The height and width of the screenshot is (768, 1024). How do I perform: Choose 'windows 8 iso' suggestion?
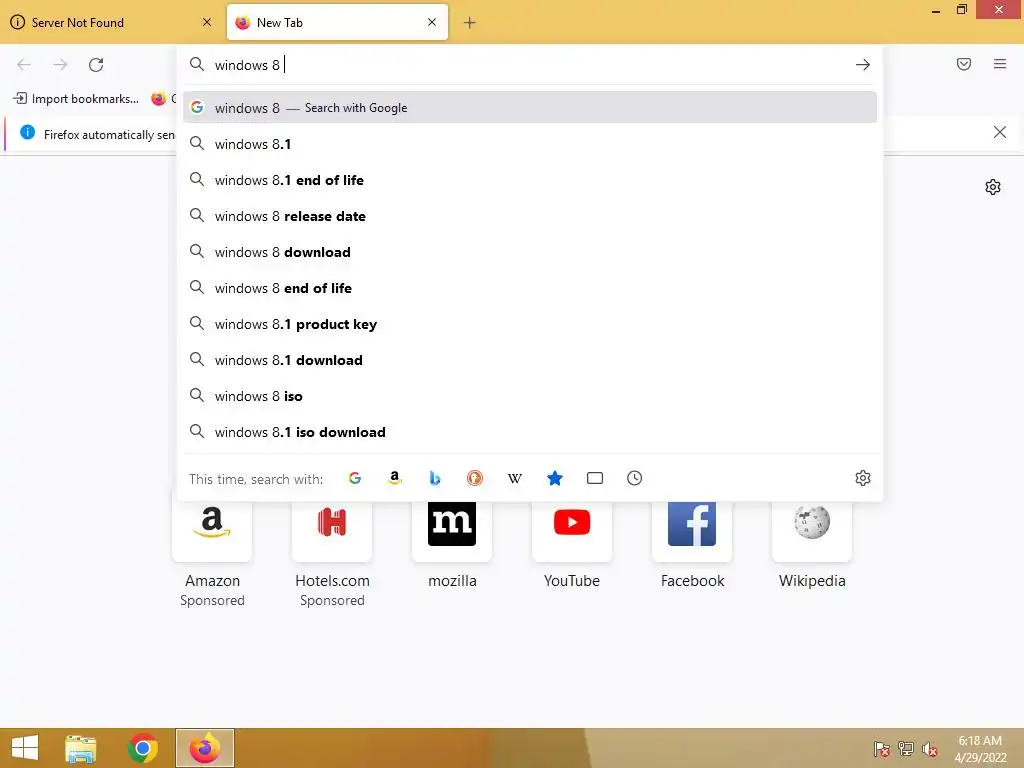[530, 396]
